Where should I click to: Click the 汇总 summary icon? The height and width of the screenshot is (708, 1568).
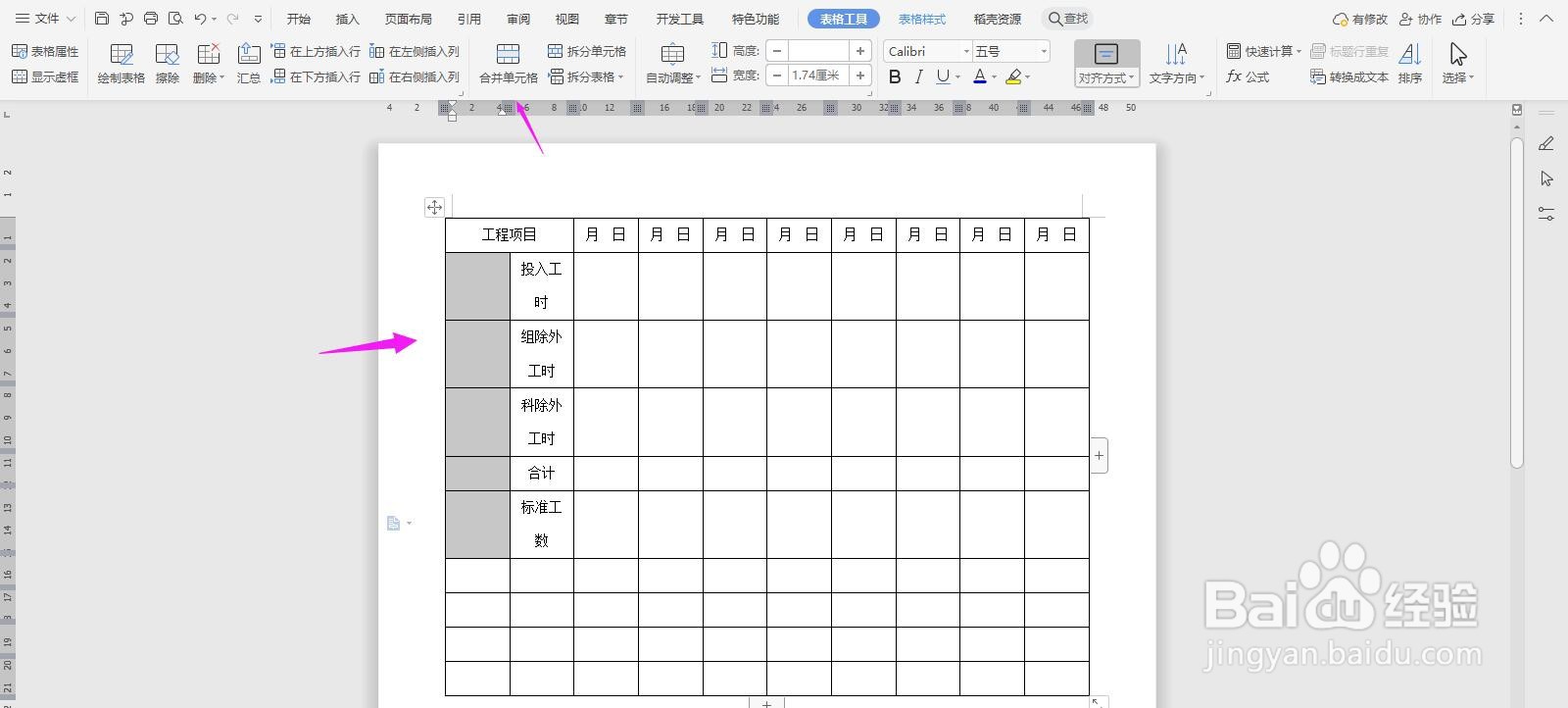[x=249, y=64]
